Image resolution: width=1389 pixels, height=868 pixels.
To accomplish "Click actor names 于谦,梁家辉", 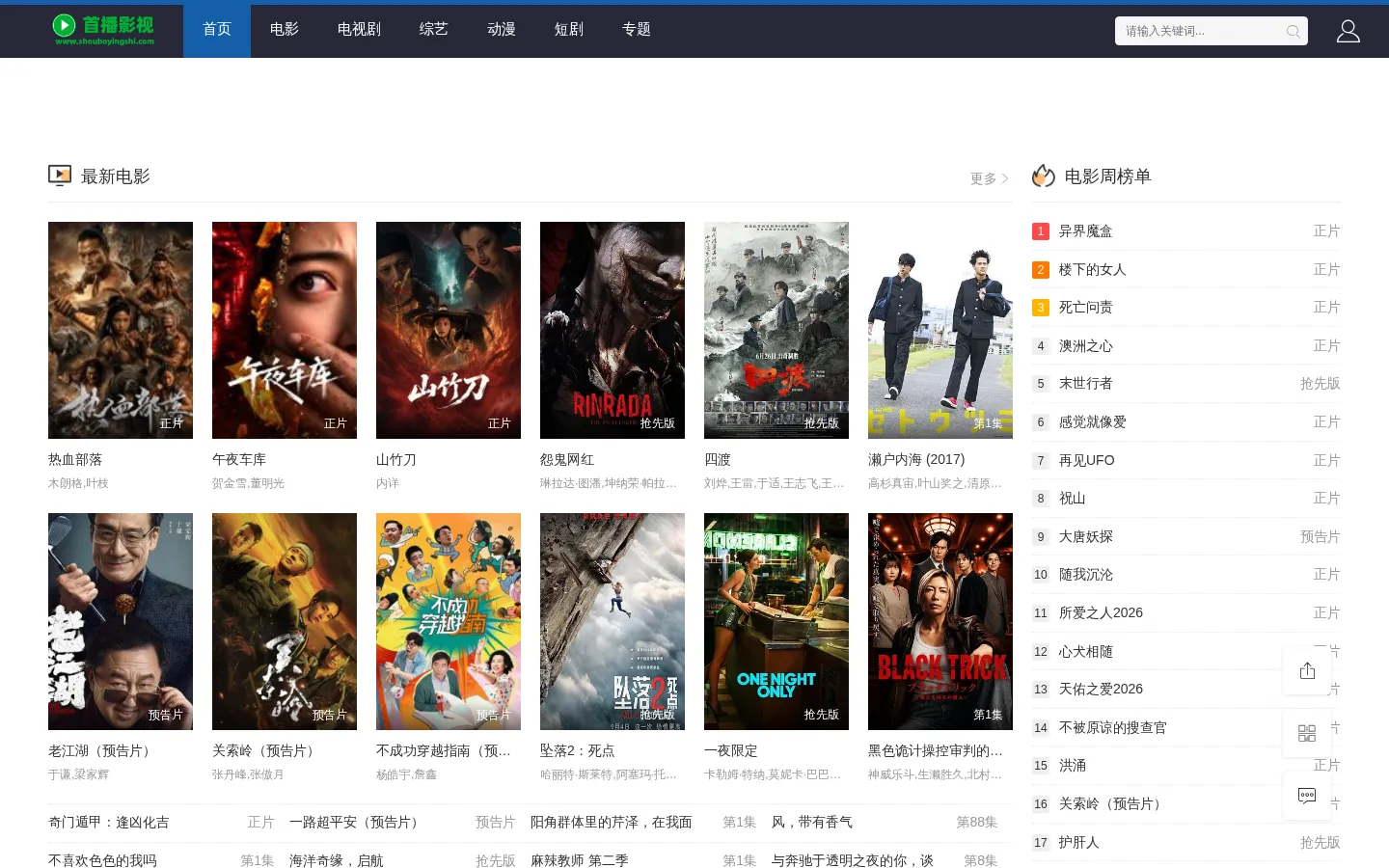I will tap(78, 774).
